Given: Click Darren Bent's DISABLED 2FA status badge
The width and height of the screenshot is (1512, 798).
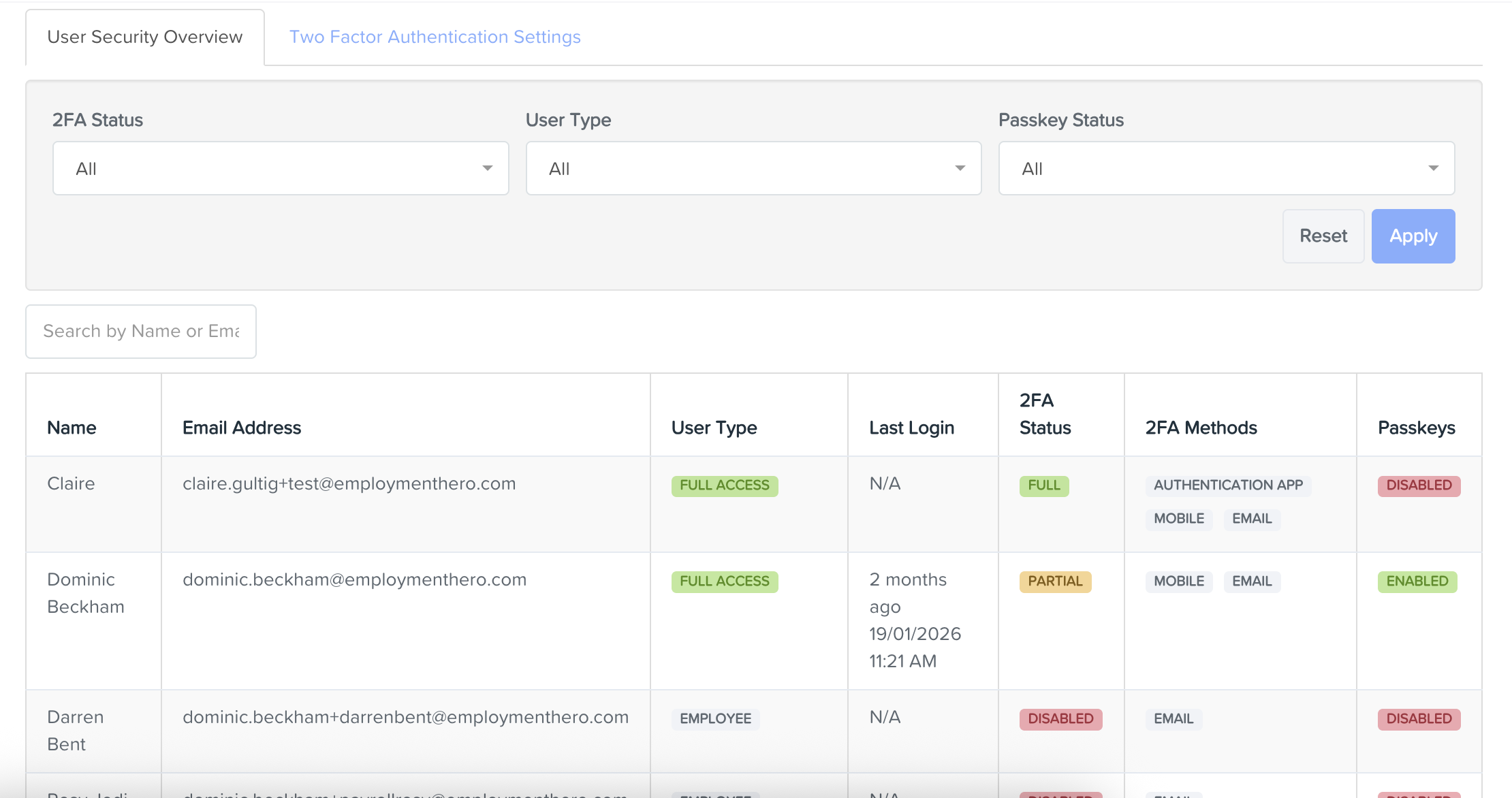Looking at the screenshot, I should tap(1060, 719).
